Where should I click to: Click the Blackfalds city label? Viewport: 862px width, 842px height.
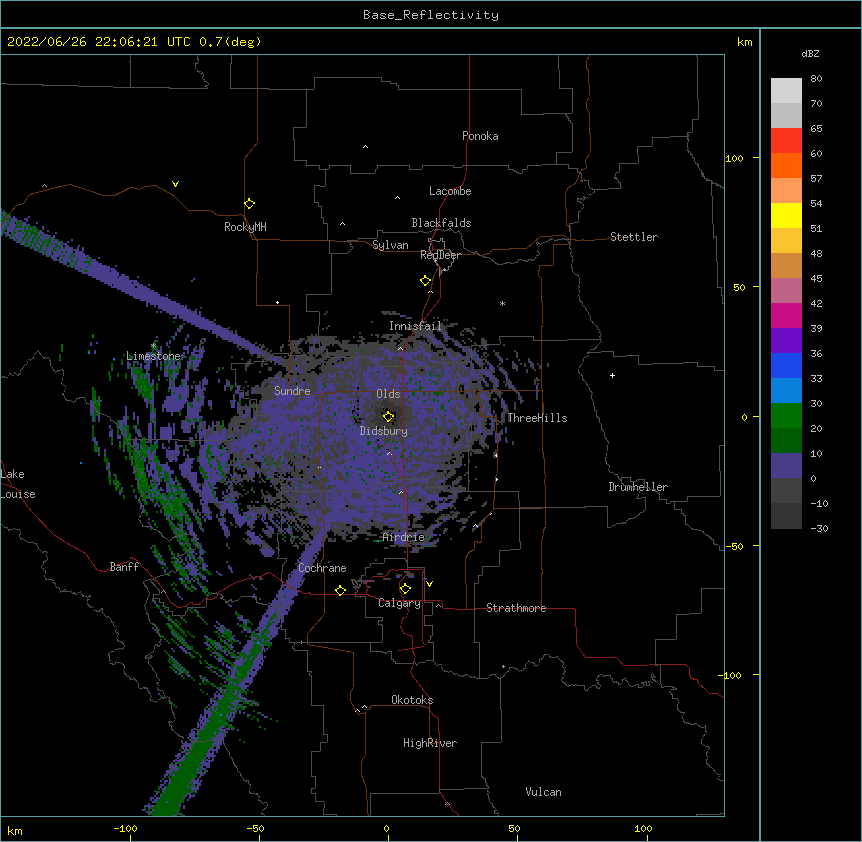[441, 223]
